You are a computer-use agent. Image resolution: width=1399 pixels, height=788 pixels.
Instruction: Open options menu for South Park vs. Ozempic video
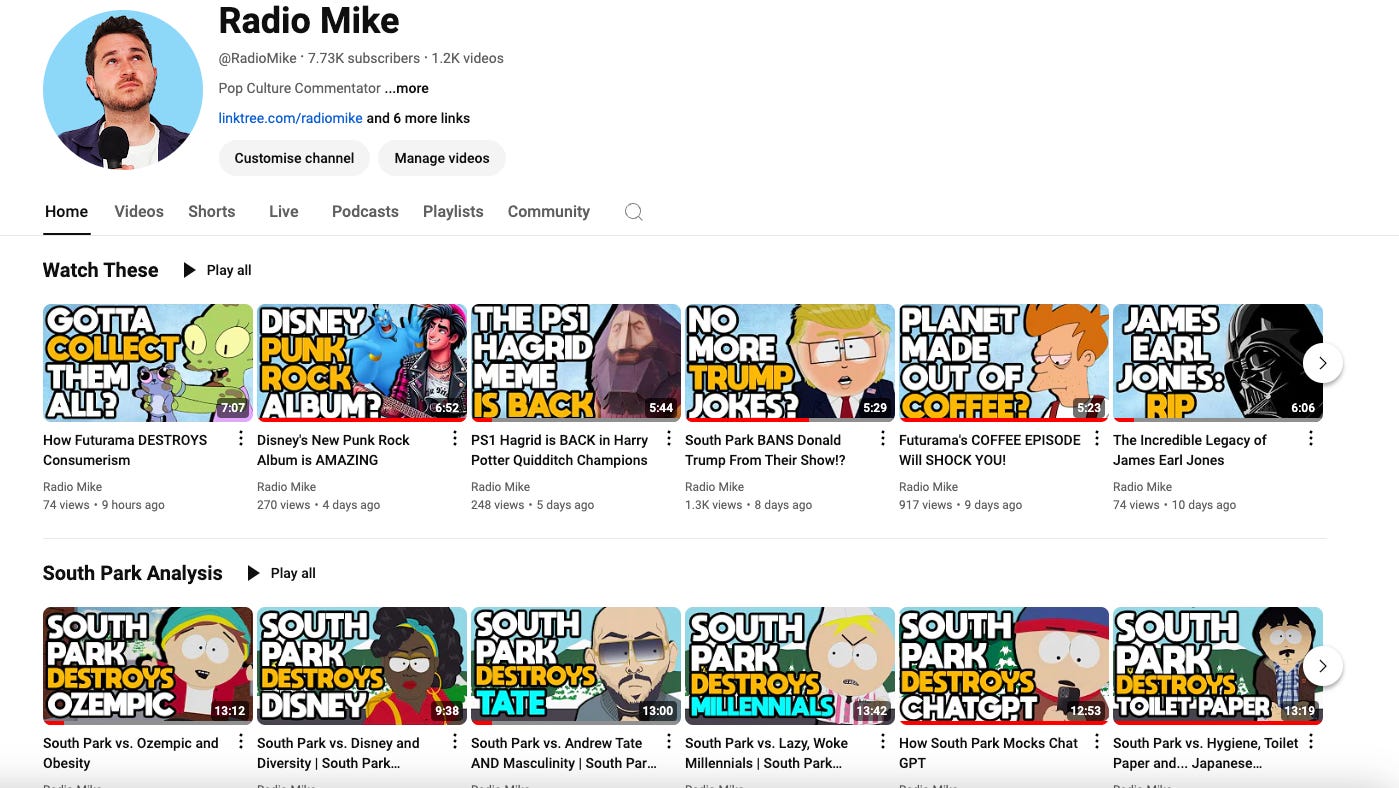click(x=240, y=742)
